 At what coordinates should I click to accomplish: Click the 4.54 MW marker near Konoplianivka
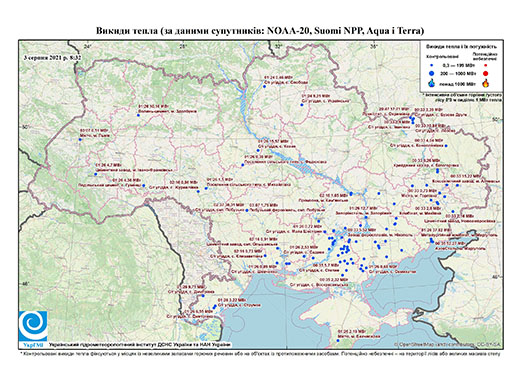coord(446,146)
